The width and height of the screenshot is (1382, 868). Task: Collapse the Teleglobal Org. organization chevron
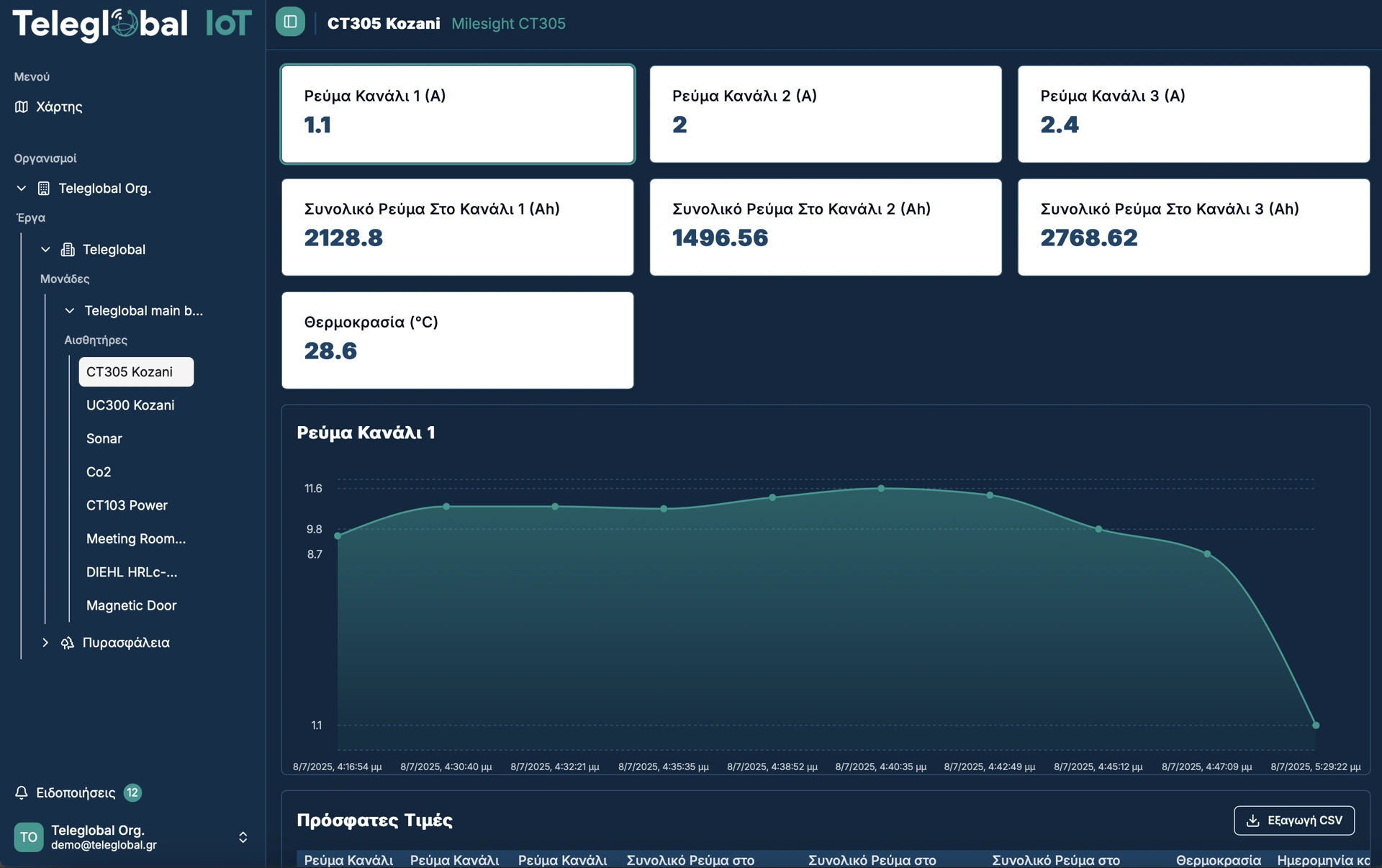pyautogui.click(x=22, y=189)
